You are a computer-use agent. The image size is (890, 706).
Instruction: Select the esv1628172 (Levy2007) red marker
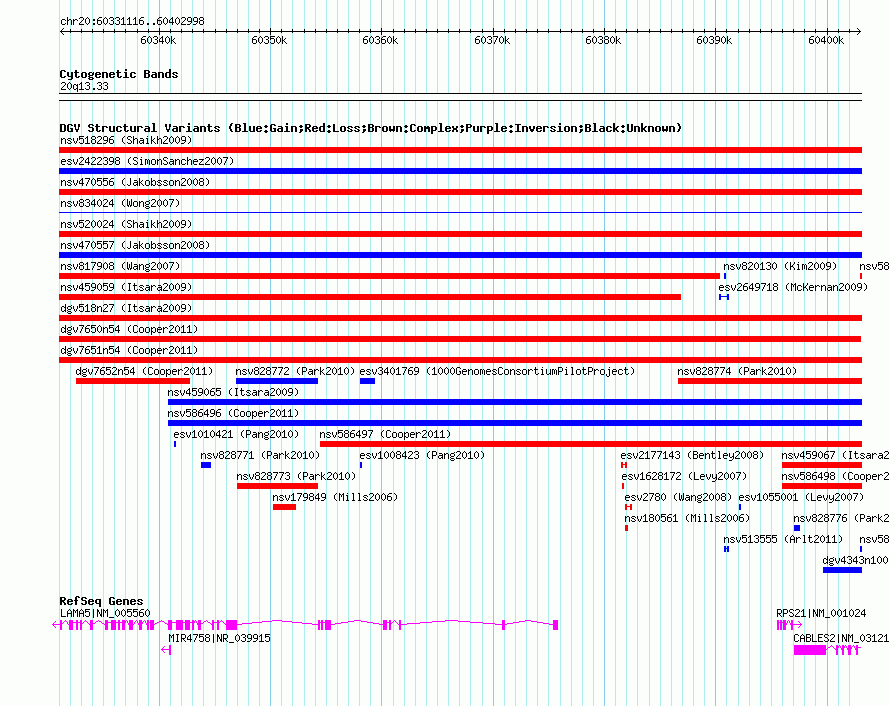coord(623,486)
